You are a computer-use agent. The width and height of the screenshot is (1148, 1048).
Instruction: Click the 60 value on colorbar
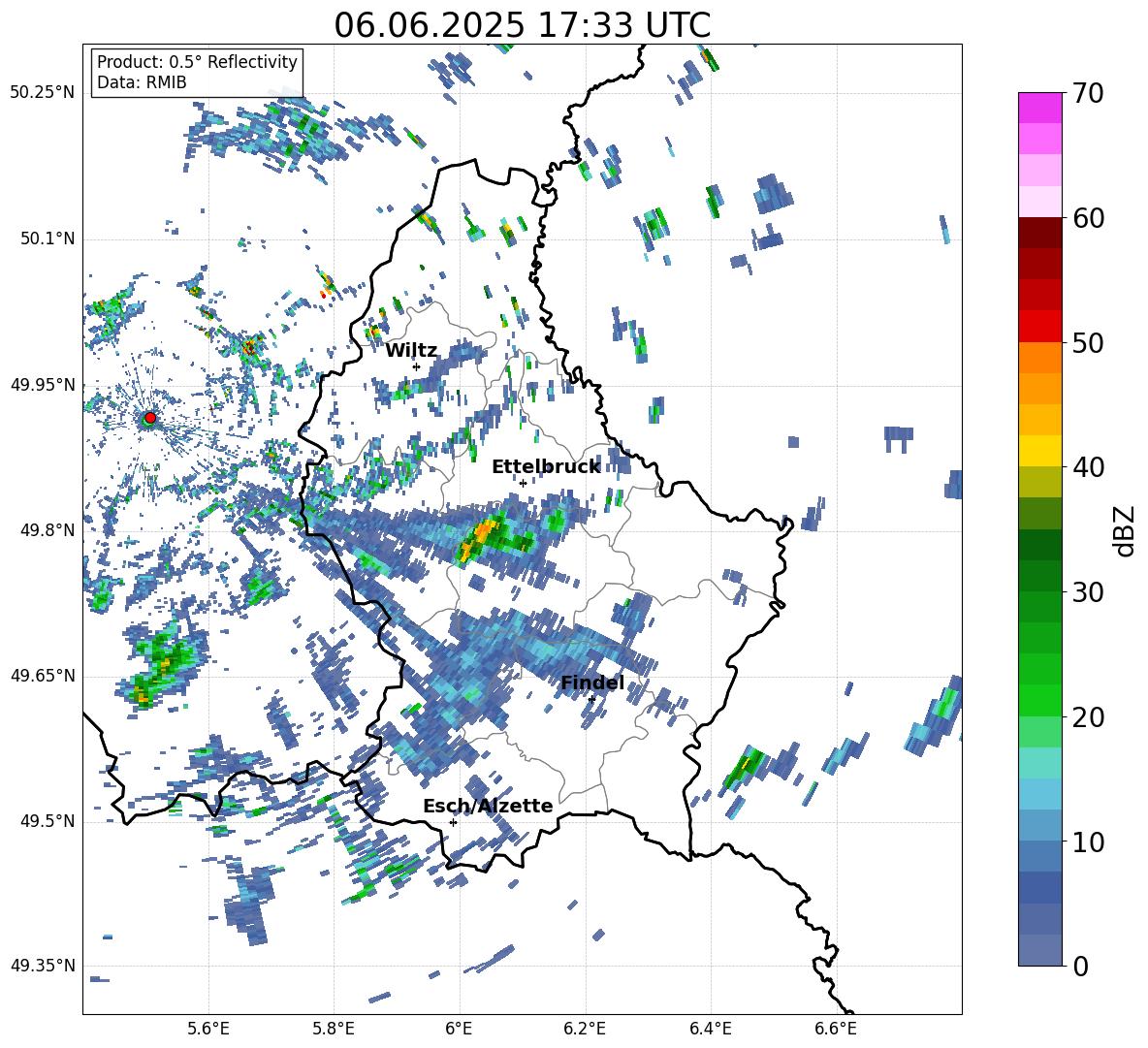pos(1088,218)
